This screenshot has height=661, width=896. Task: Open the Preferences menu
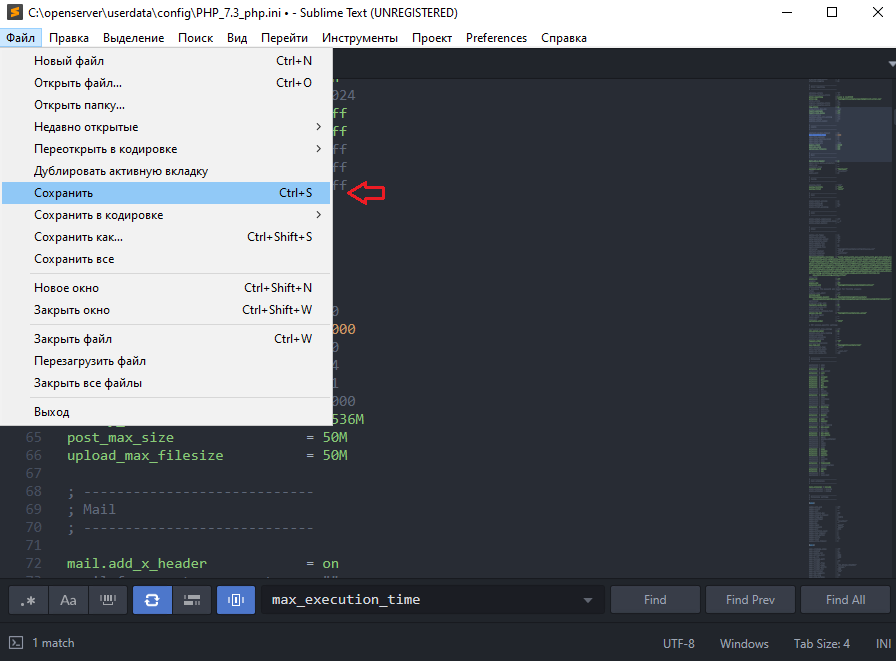point(496,38)
